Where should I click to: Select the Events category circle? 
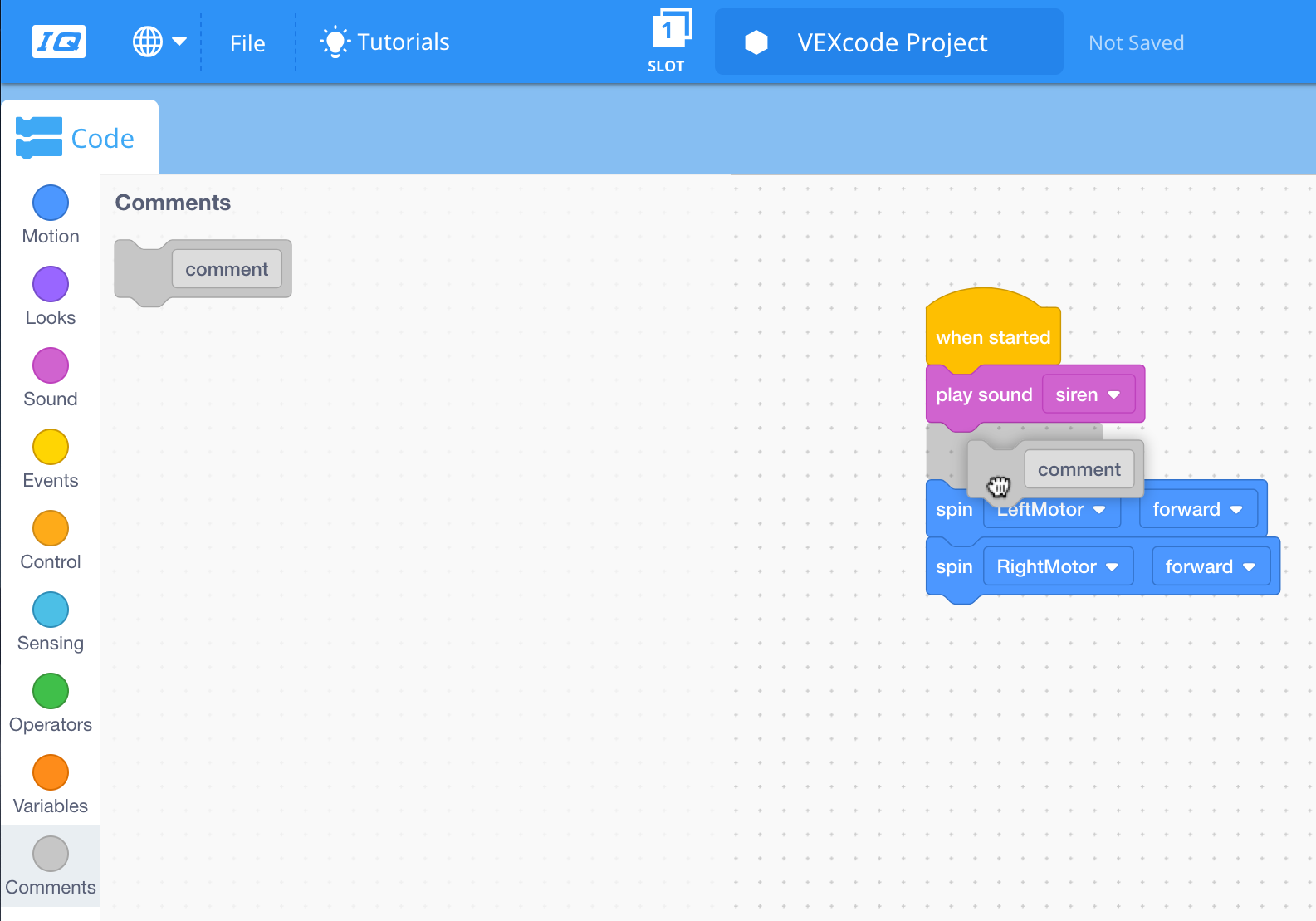coord(51,447)
